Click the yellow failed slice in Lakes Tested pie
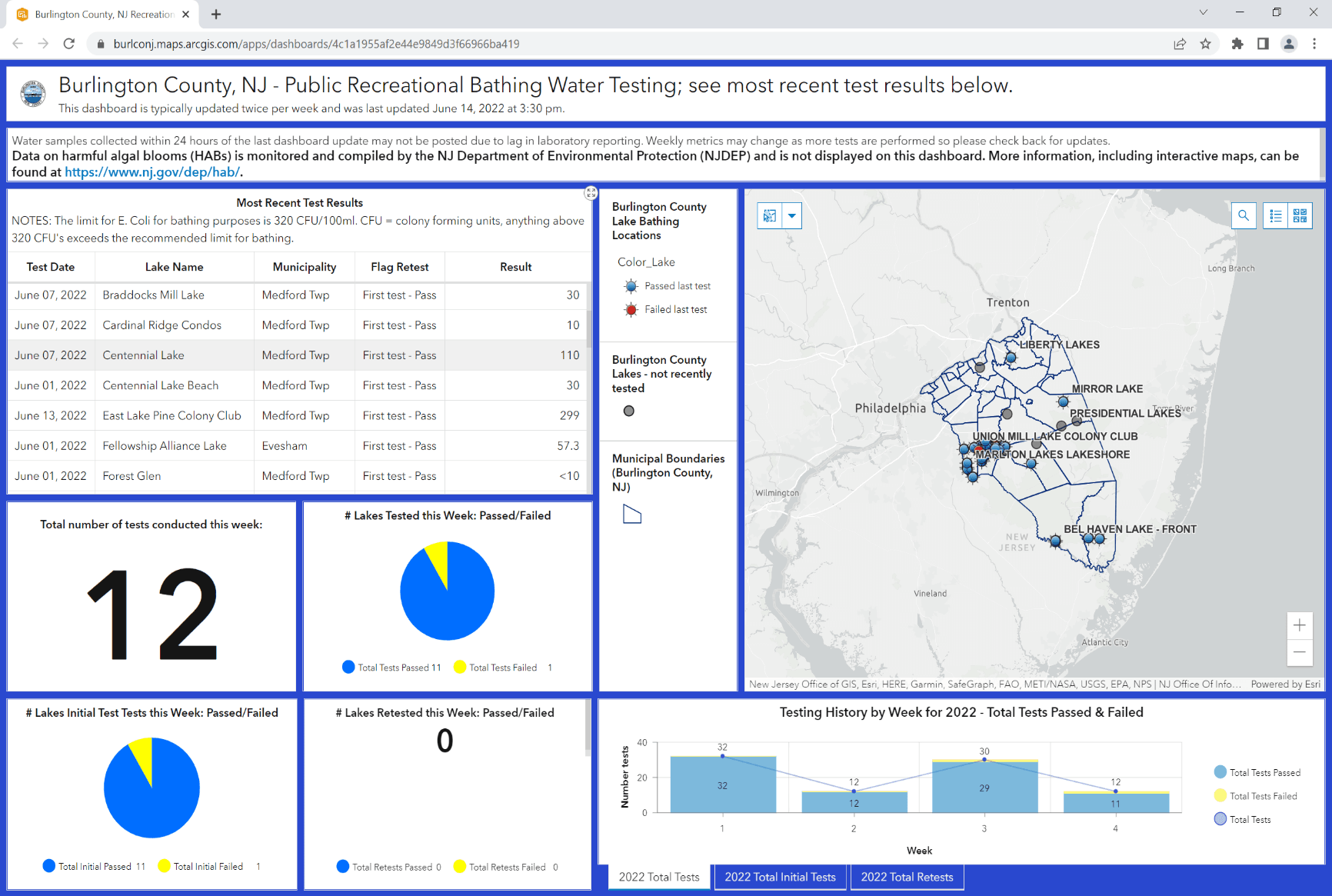The width and height of the screenshot is (1332, 896). click(438, 558)
